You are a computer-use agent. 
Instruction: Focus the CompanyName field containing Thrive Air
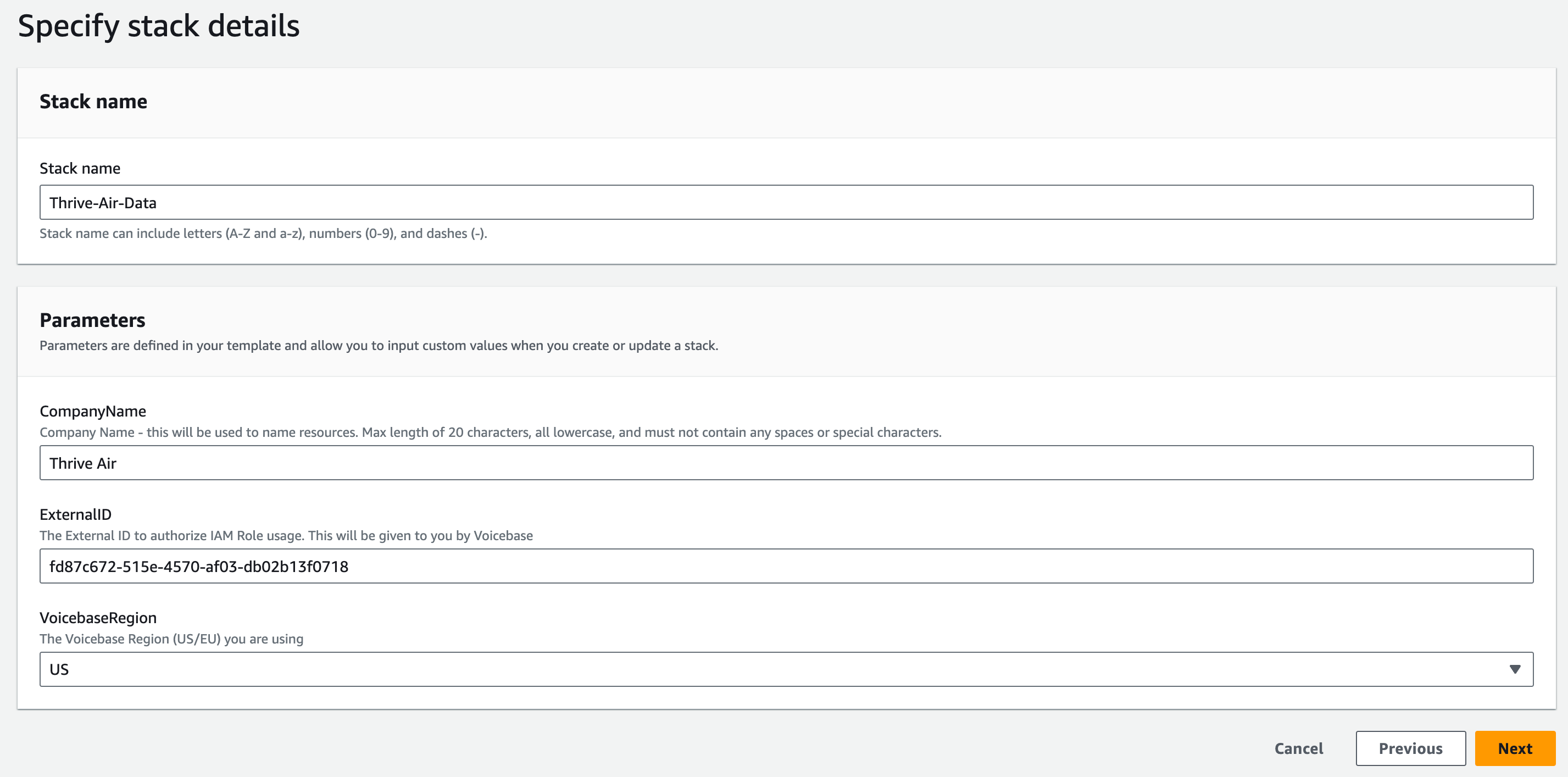tap(786, 463)
